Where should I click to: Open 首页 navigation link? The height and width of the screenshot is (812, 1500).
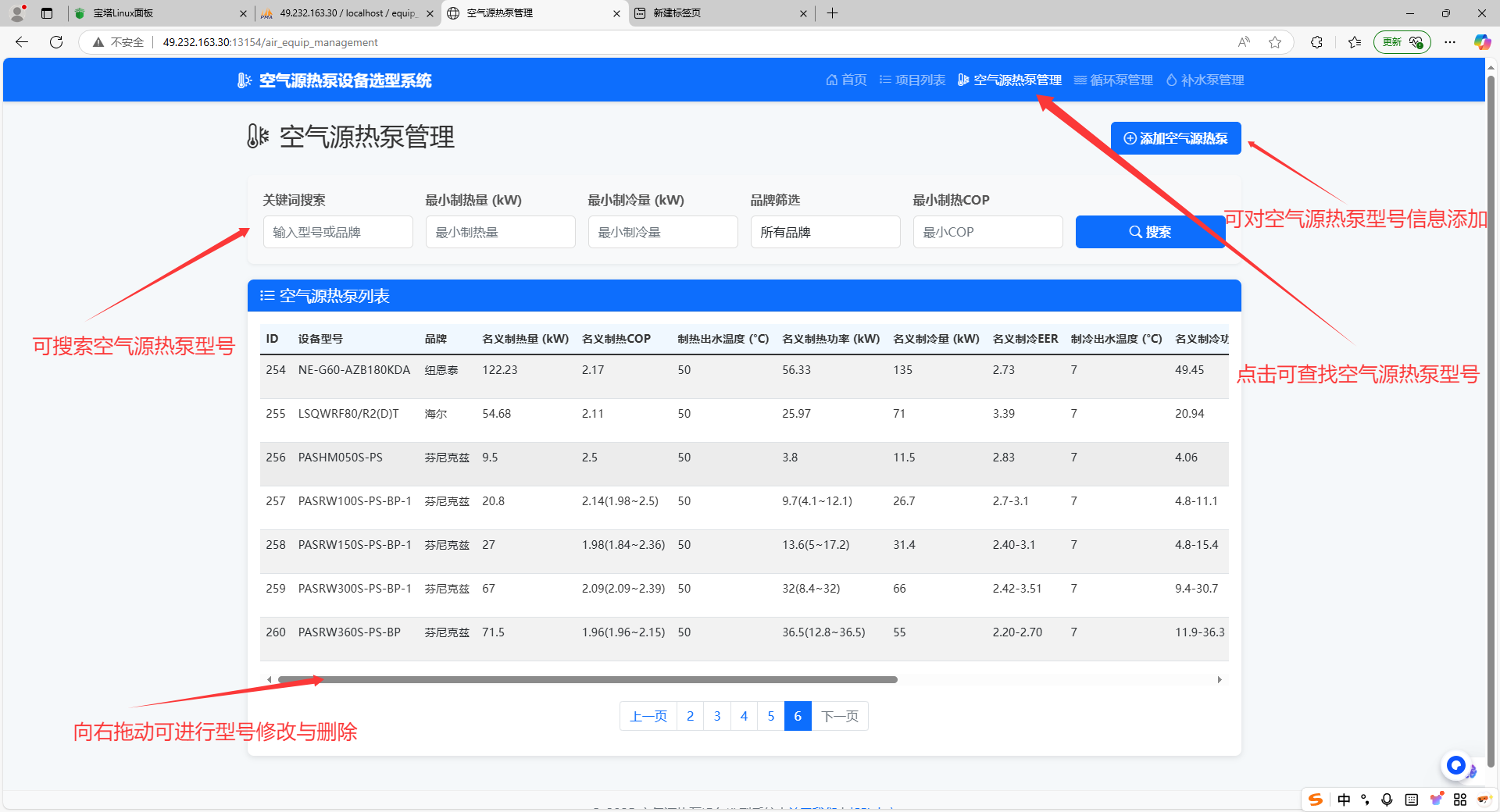(846, 80)
